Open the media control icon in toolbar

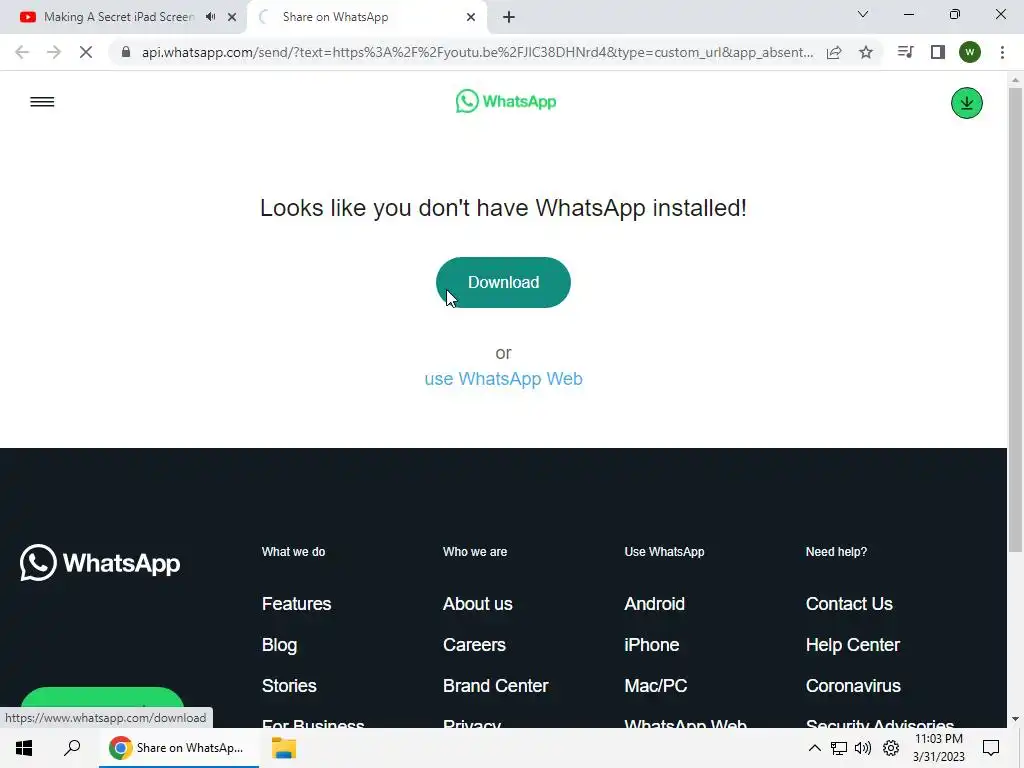click(x=905, y=52)
